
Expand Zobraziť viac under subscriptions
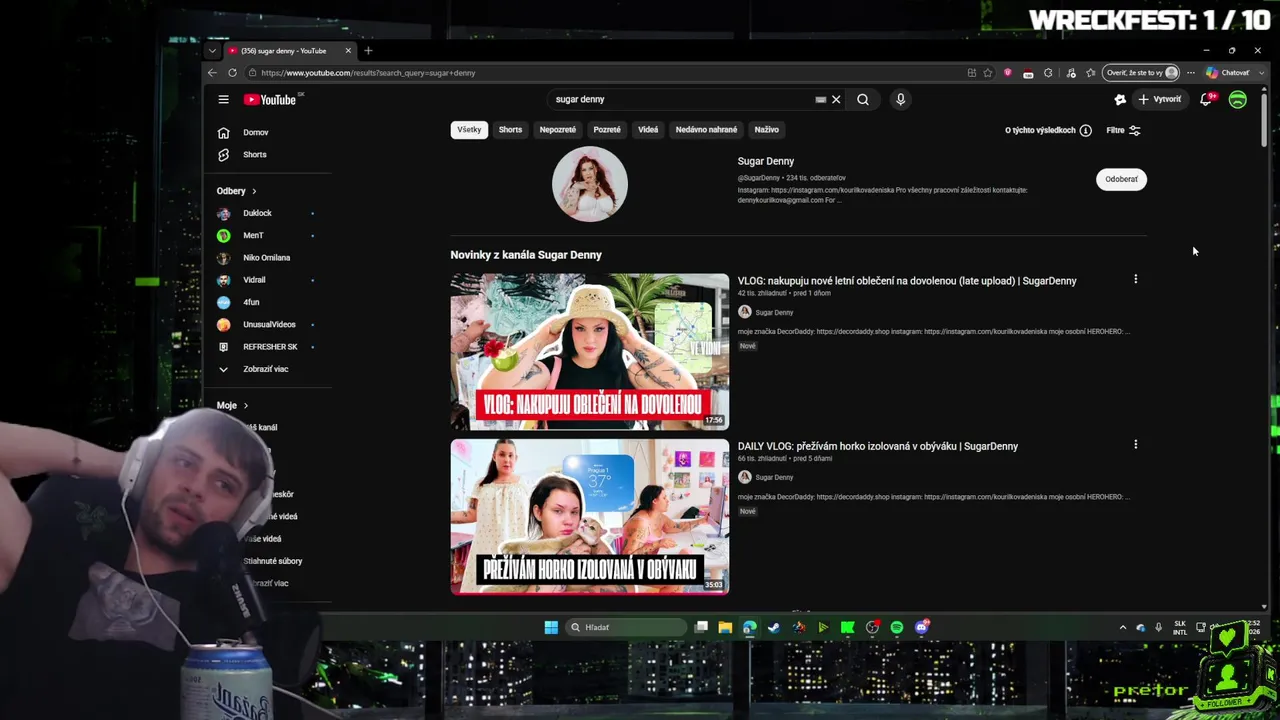265,369
